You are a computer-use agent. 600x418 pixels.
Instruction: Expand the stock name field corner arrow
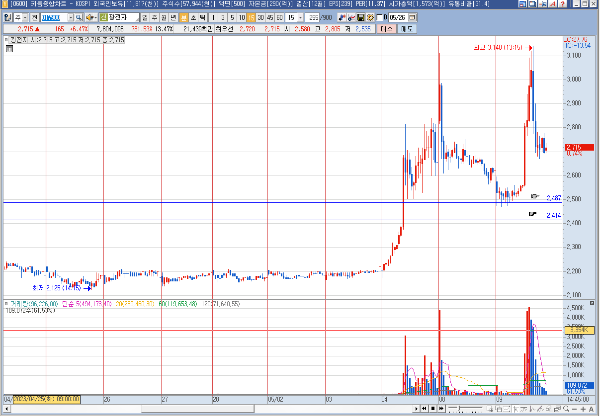click(137, 20)
